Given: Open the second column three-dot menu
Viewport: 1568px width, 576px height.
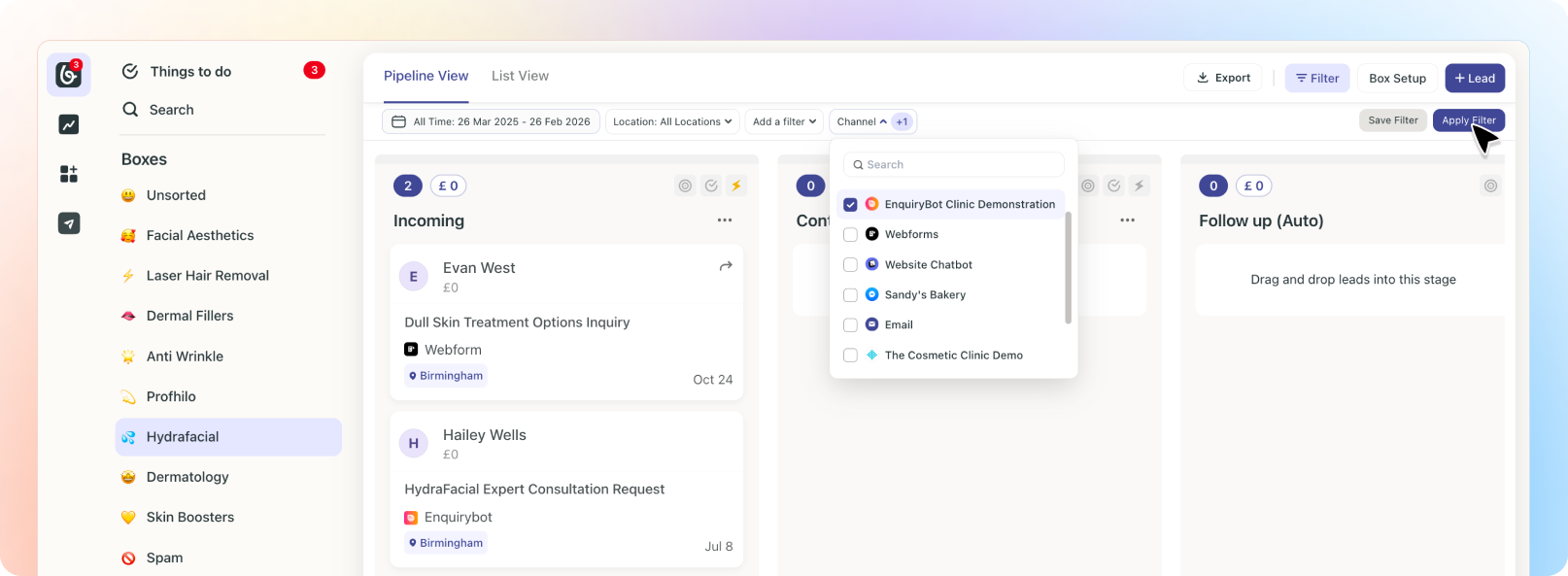Looking at the screenshot, I should [1127, 220].
